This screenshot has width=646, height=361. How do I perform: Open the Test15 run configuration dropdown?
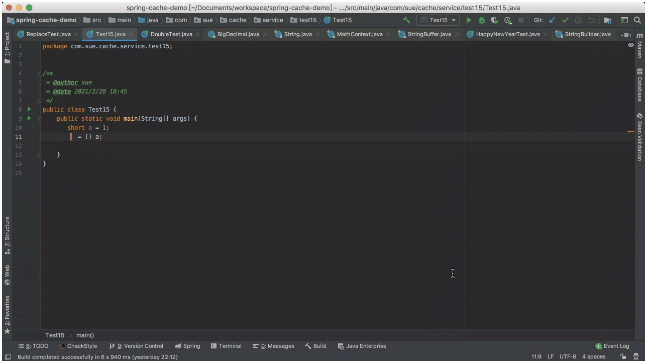(438, 20)
